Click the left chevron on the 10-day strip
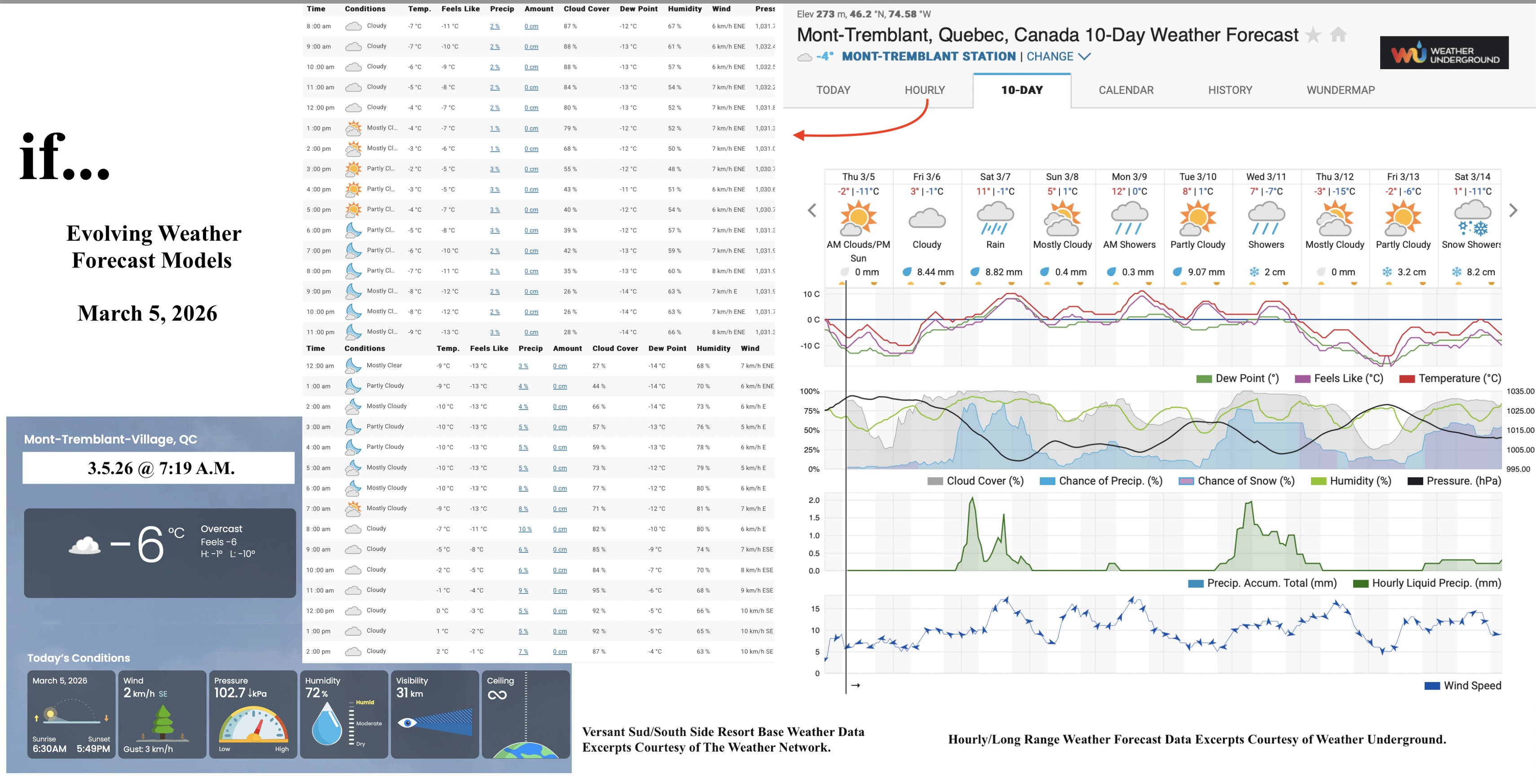Screen dimensions: 1536x784 click(x=812, y=211)
